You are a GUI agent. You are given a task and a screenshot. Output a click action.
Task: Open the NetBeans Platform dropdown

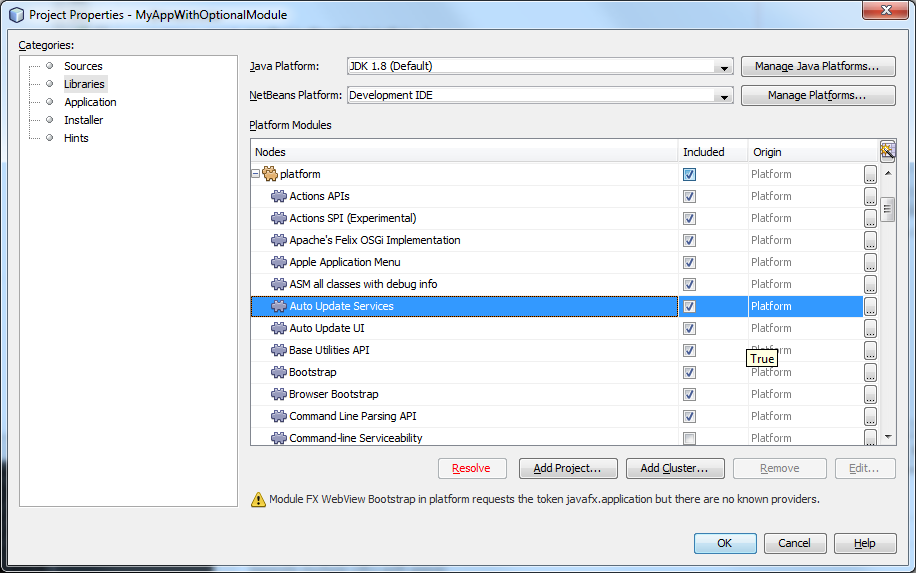[x=724, y=96]
